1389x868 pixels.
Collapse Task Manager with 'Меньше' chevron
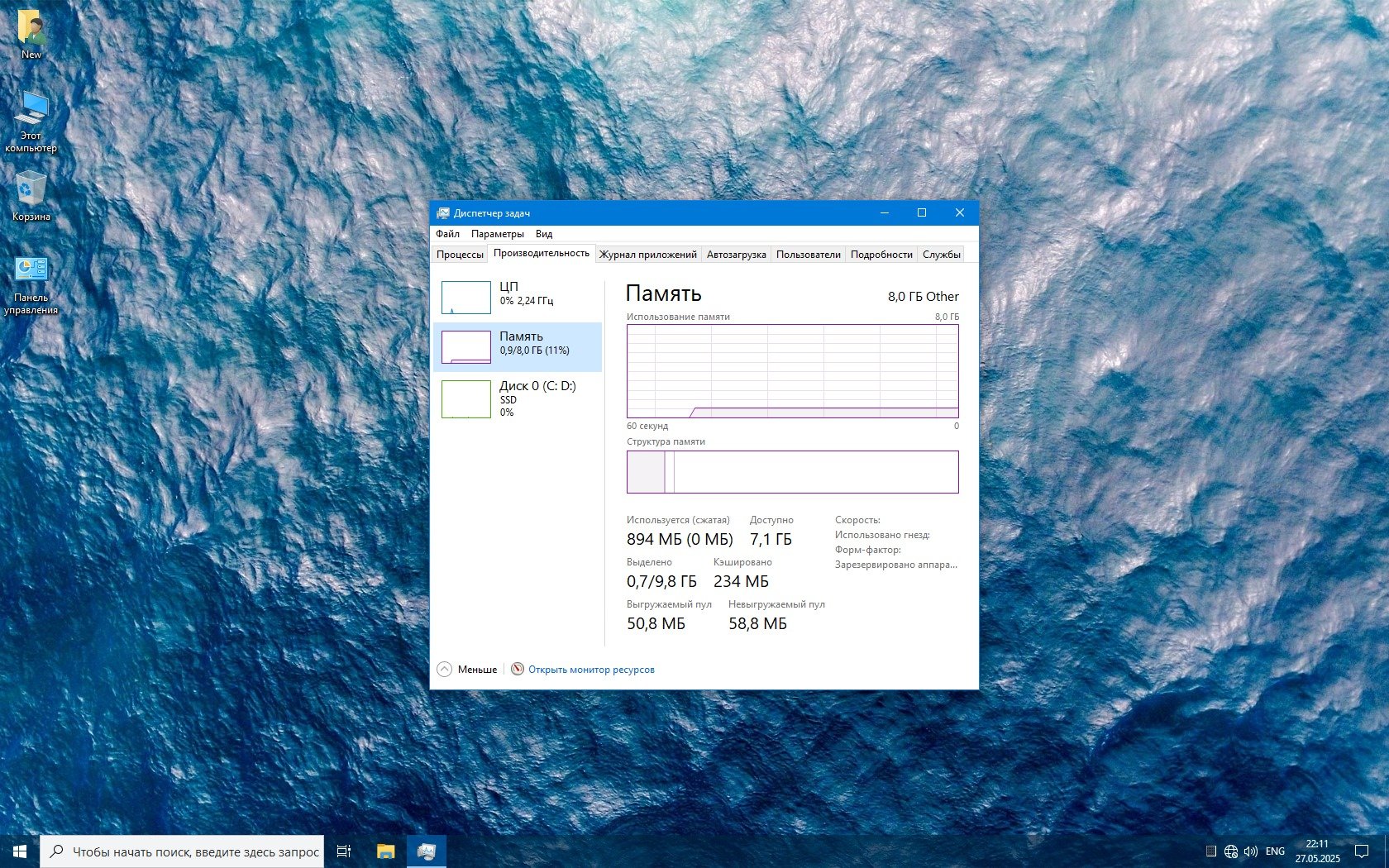pyautogui.click(x=445, y=669)
